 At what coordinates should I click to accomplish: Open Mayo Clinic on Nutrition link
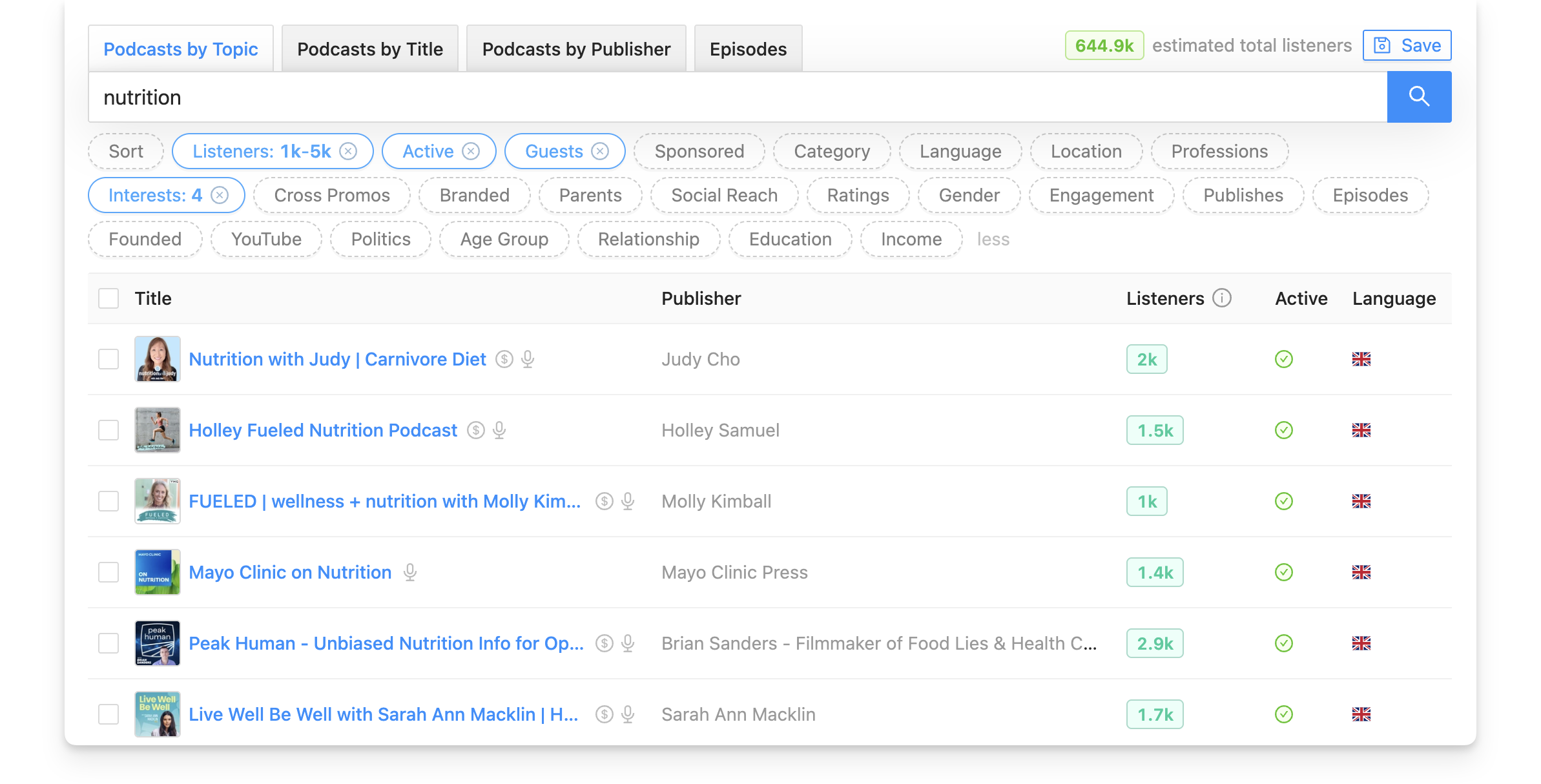(x=290, y=572)
